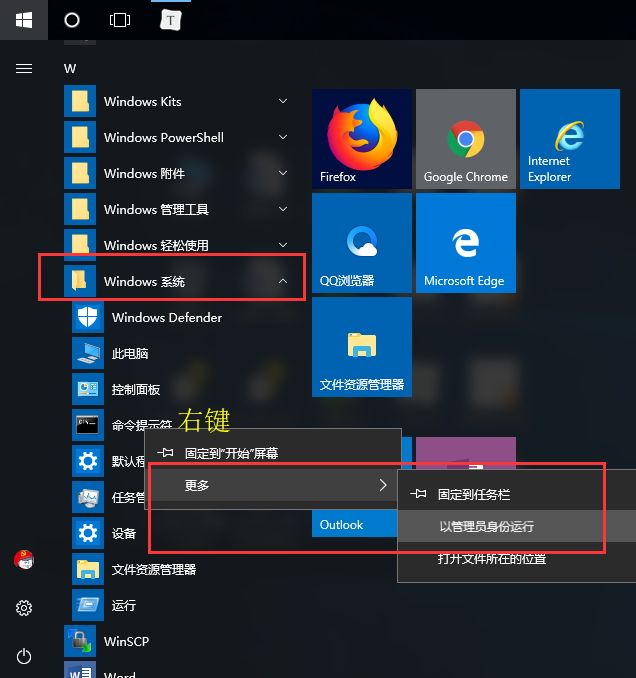Open the Outlook tile
This screenshot has height=678, width=636.
(x=355, y=524)
